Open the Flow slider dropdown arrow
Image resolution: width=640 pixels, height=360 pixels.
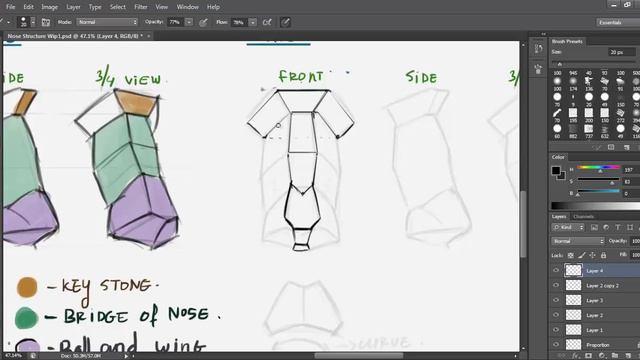tap(253, 22)
